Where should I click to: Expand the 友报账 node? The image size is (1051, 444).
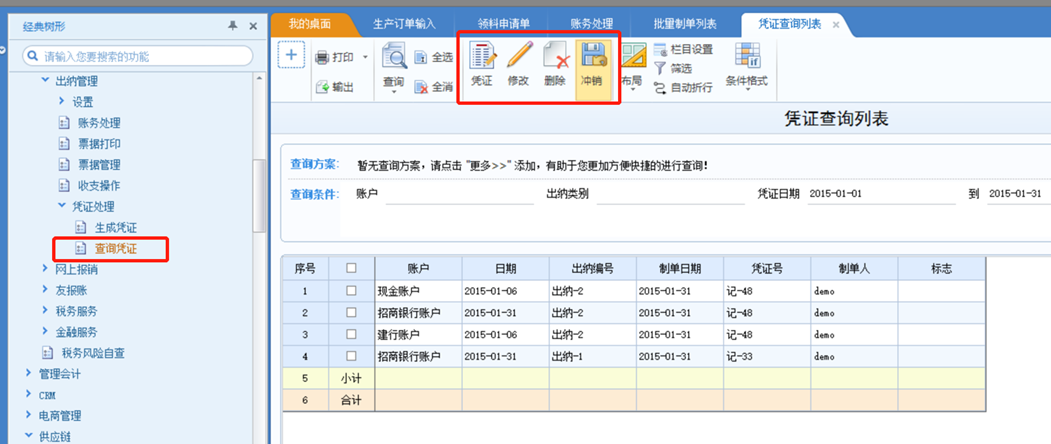tap(45, 290)
